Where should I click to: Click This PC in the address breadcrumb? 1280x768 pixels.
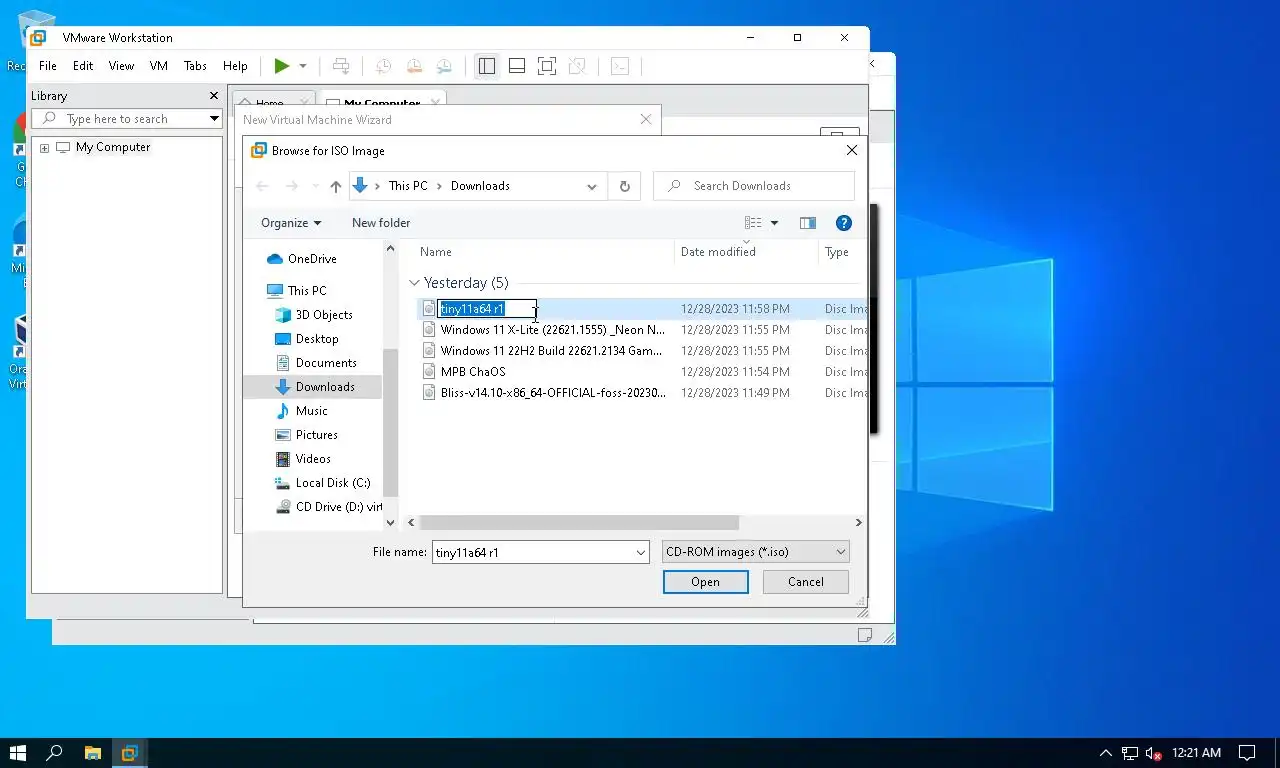pos(408,186)
